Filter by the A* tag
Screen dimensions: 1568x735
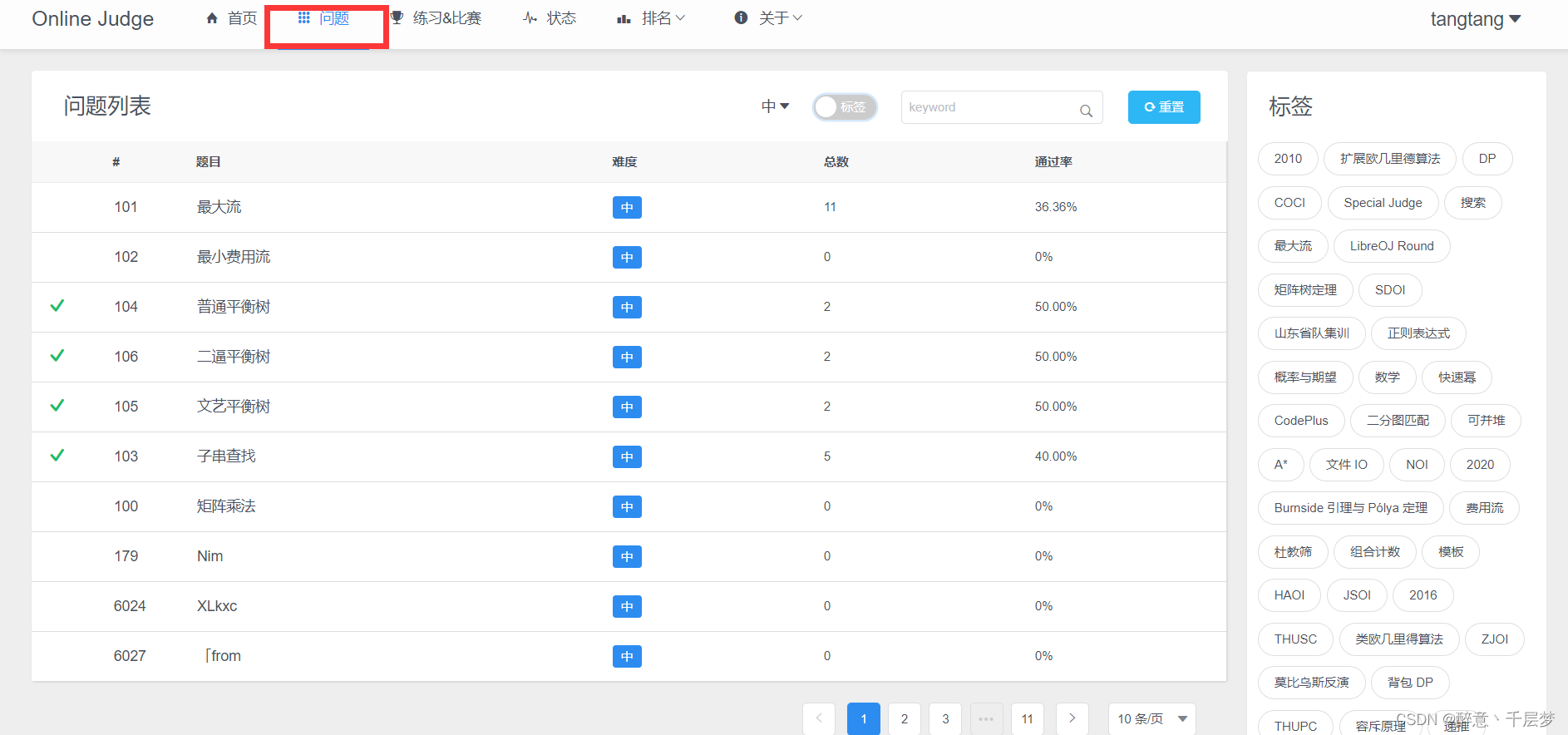pos(1281,465)
